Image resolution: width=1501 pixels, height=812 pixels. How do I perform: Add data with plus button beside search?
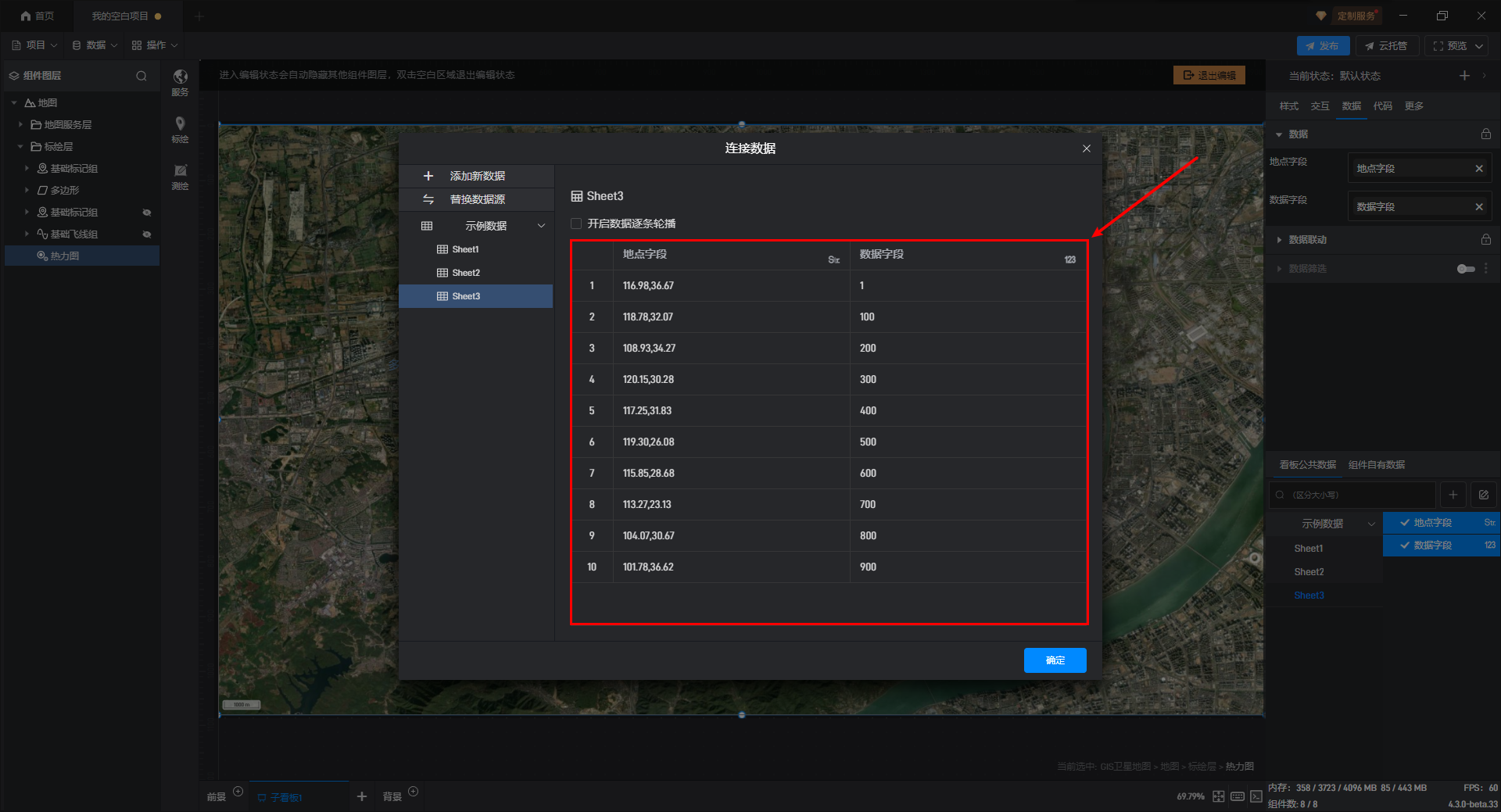point(1453,495)
